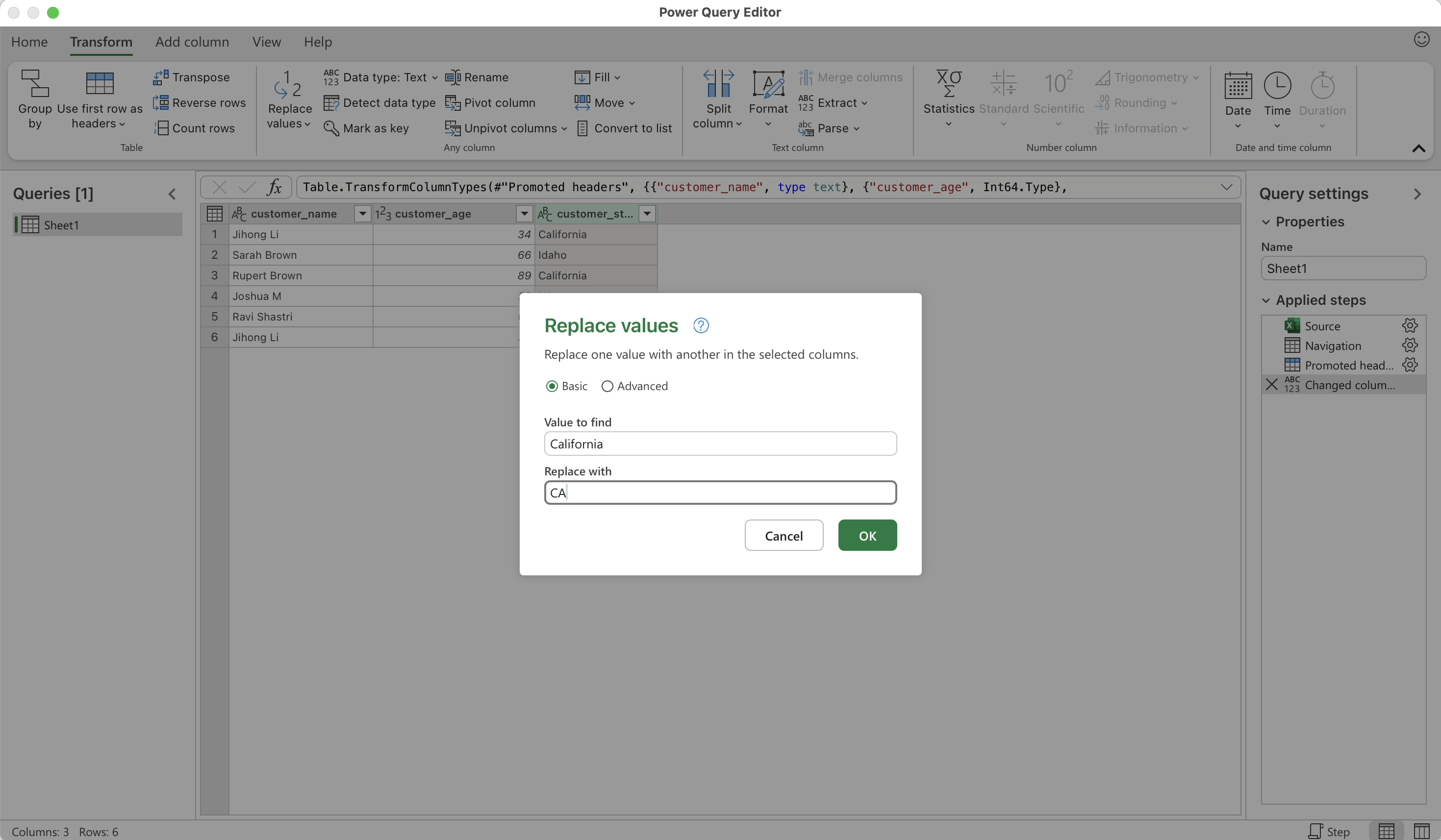Open the Home ribbon tab
This screenshot has height=840, width=1441.
tap(29, 42)
